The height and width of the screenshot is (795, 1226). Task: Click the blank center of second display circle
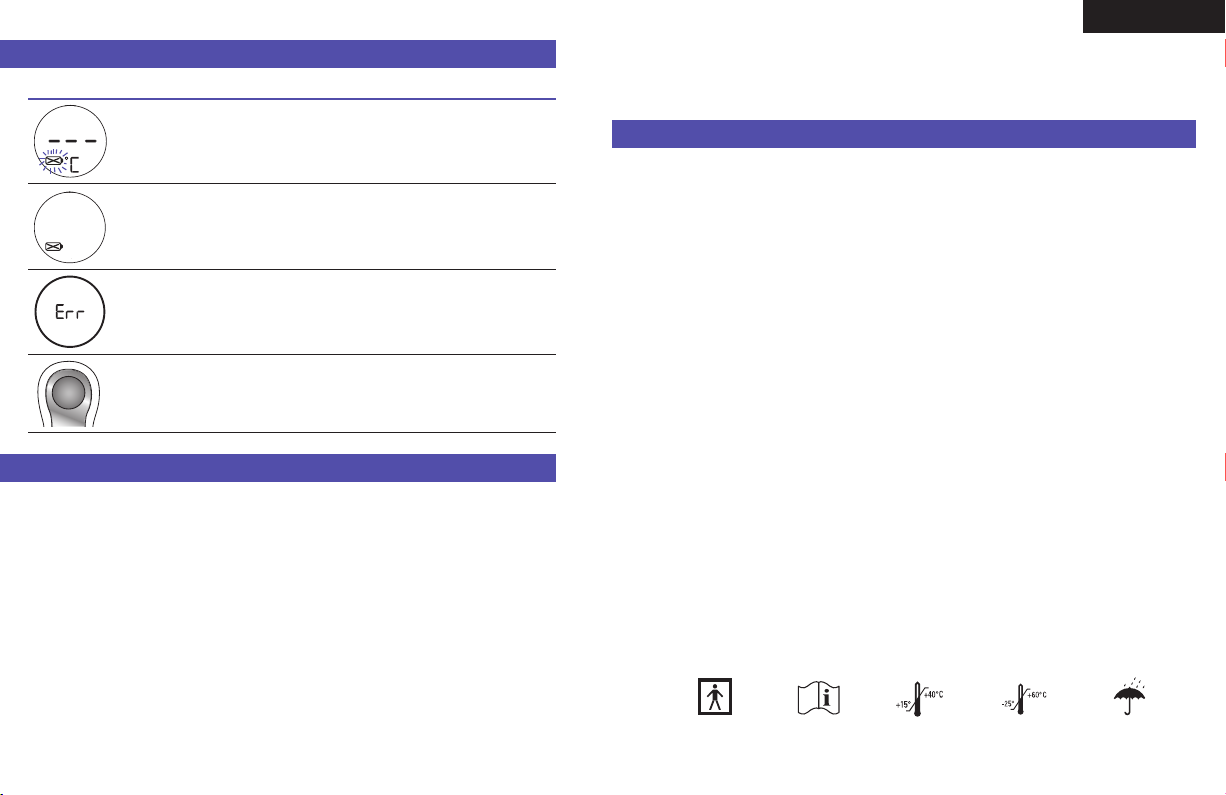70,222
